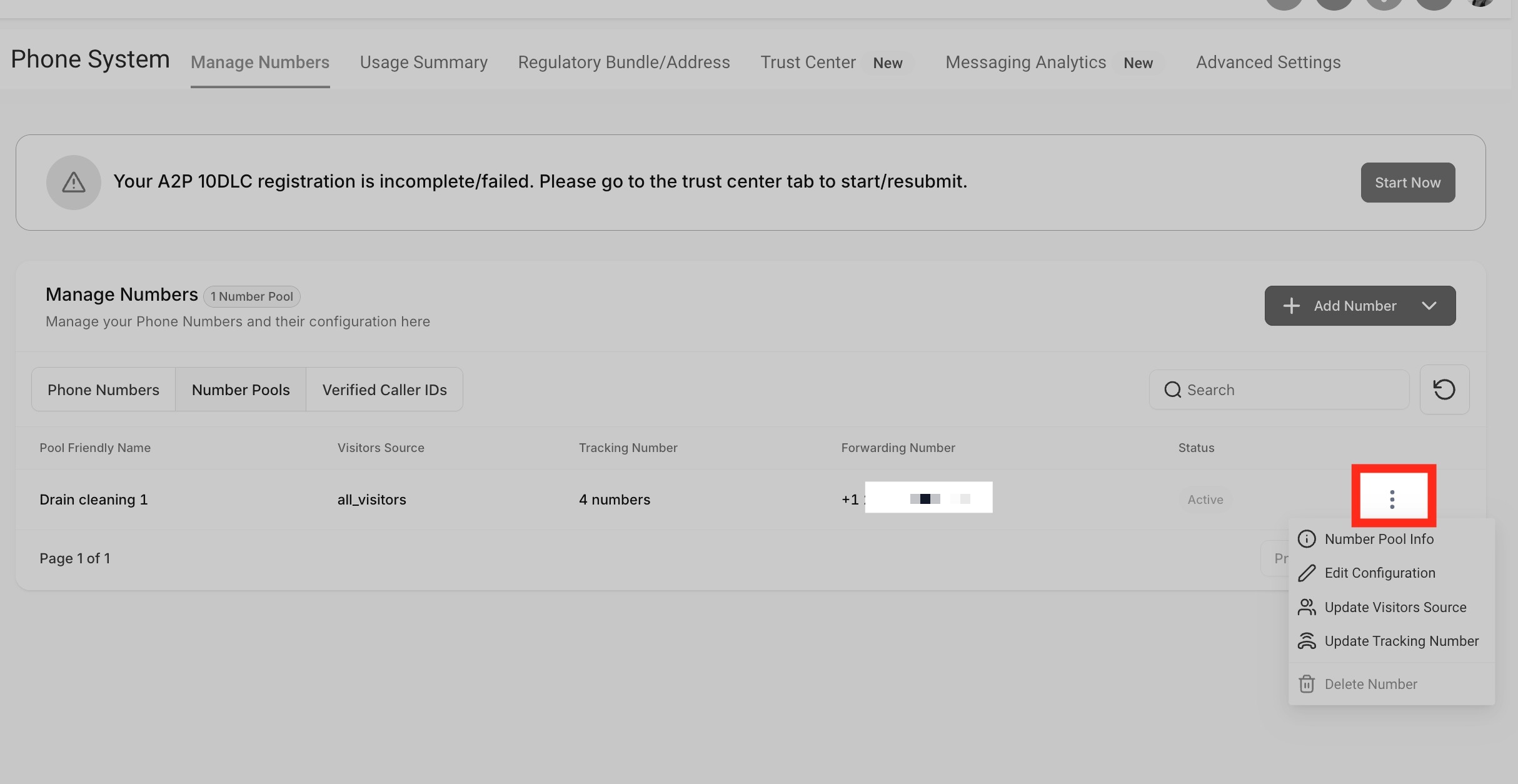The width and height of the screenshot is (1518, 784).
Task: Click the trash icon for Delete Number
Action: pos(1307,684)
